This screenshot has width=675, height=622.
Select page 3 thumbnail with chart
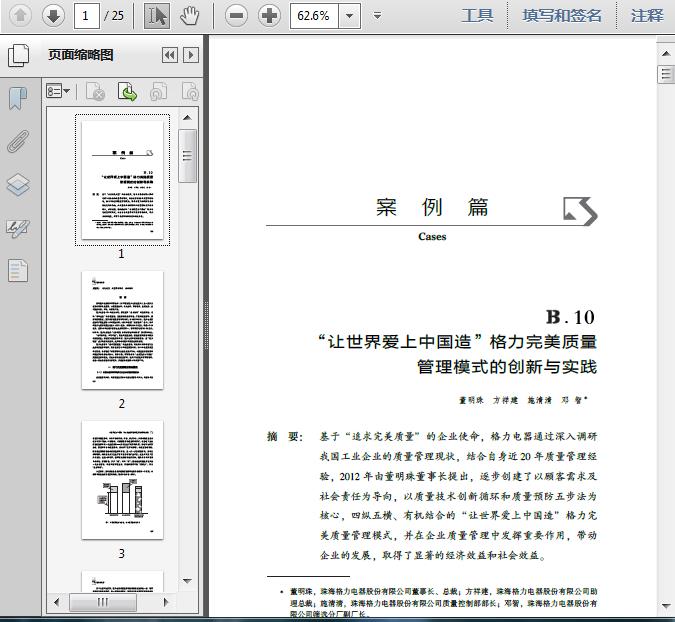(x=123, y=480)
